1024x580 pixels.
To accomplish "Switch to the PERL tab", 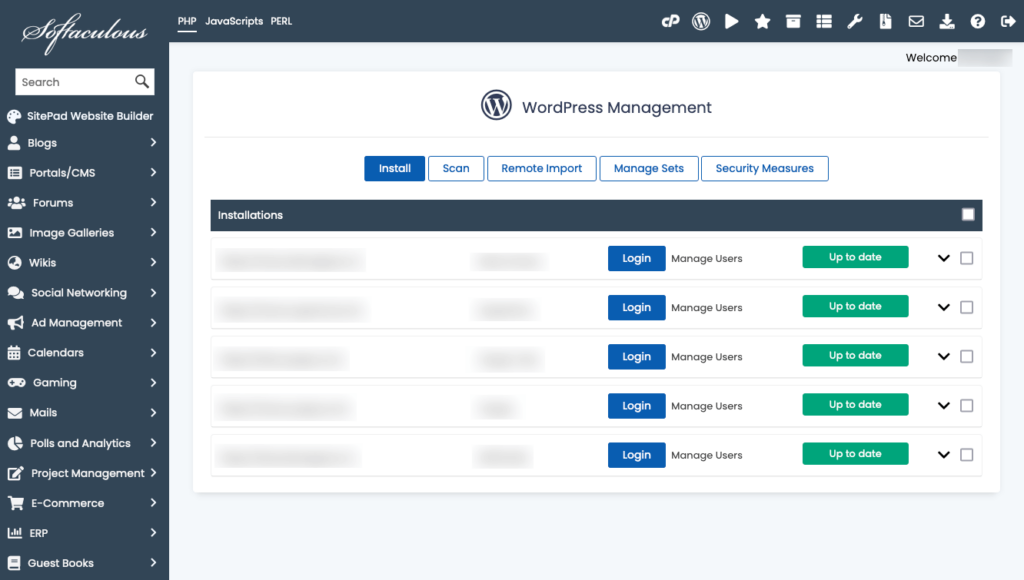I will pos(281,21).
